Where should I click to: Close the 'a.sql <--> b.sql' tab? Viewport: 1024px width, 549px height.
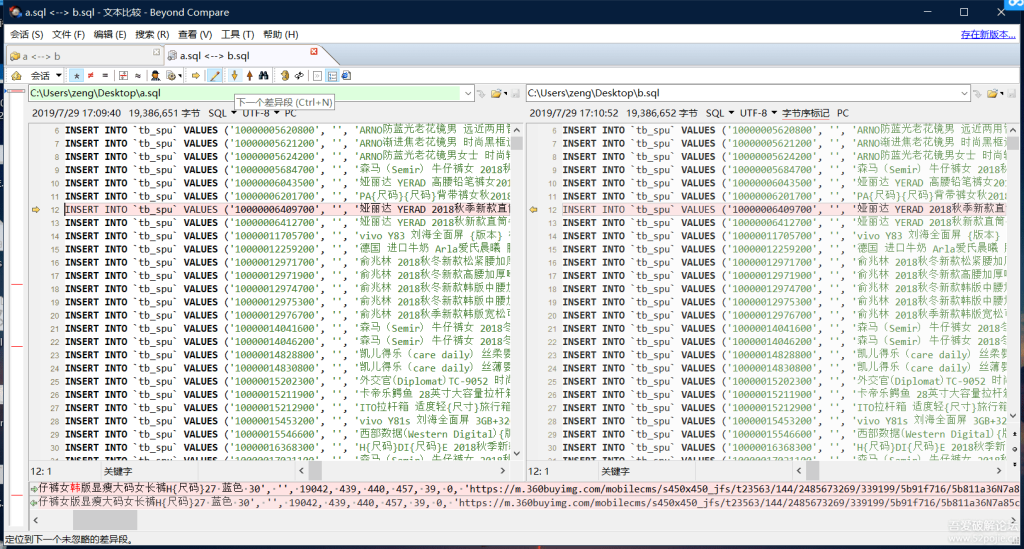(313, 52)
